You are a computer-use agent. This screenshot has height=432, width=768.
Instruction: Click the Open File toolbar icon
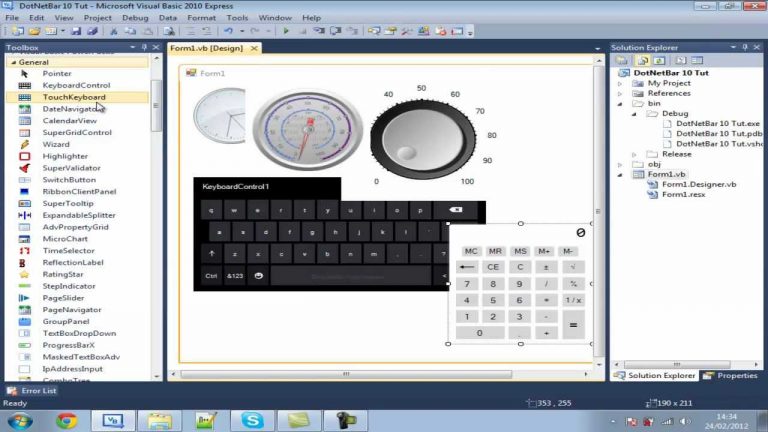(34, 31)
